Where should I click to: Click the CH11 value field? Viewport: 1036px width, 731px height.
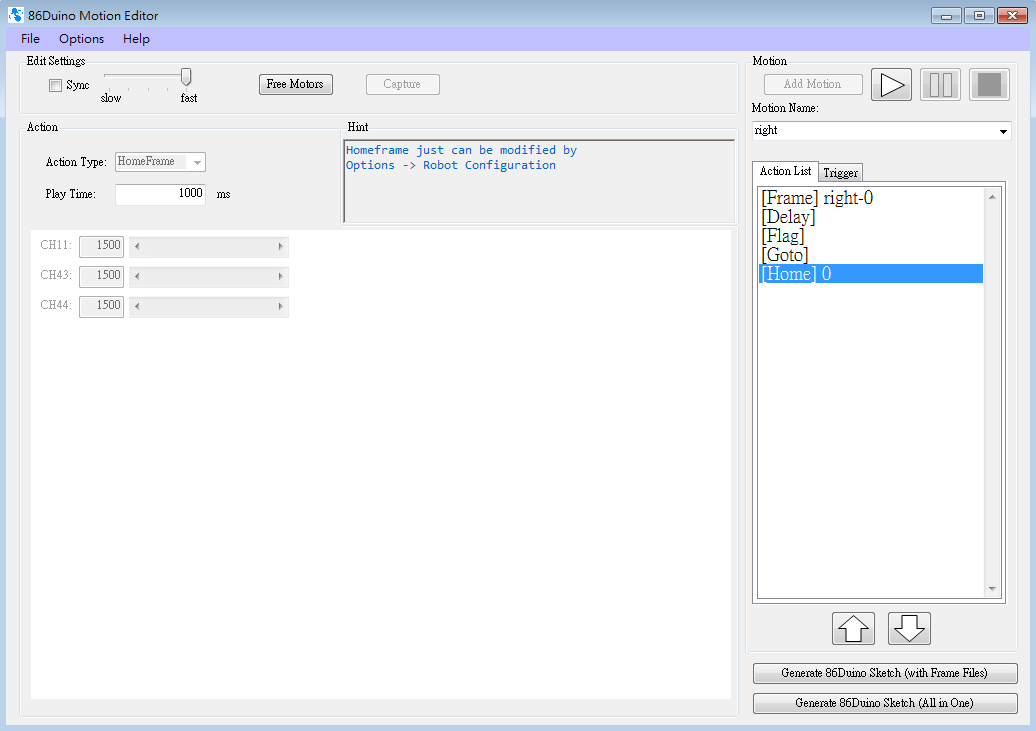(102, 247)
